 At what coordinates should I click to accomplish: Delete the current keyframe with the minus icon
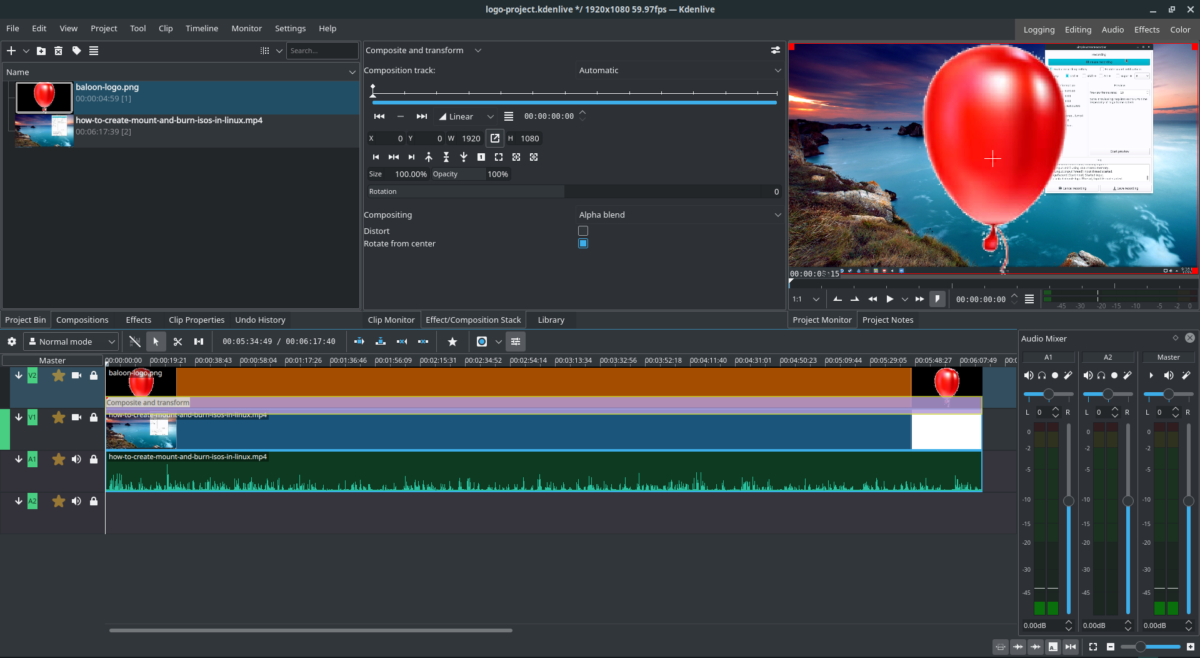400,116
